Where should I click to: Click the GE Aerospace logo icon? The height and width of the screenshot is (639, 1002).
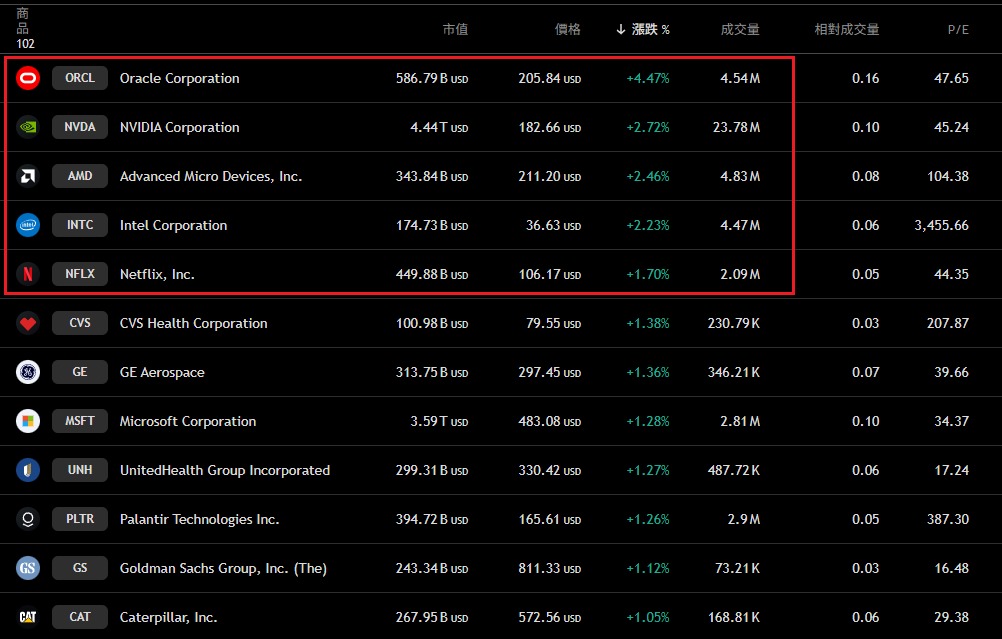click(x=28, y=372)
